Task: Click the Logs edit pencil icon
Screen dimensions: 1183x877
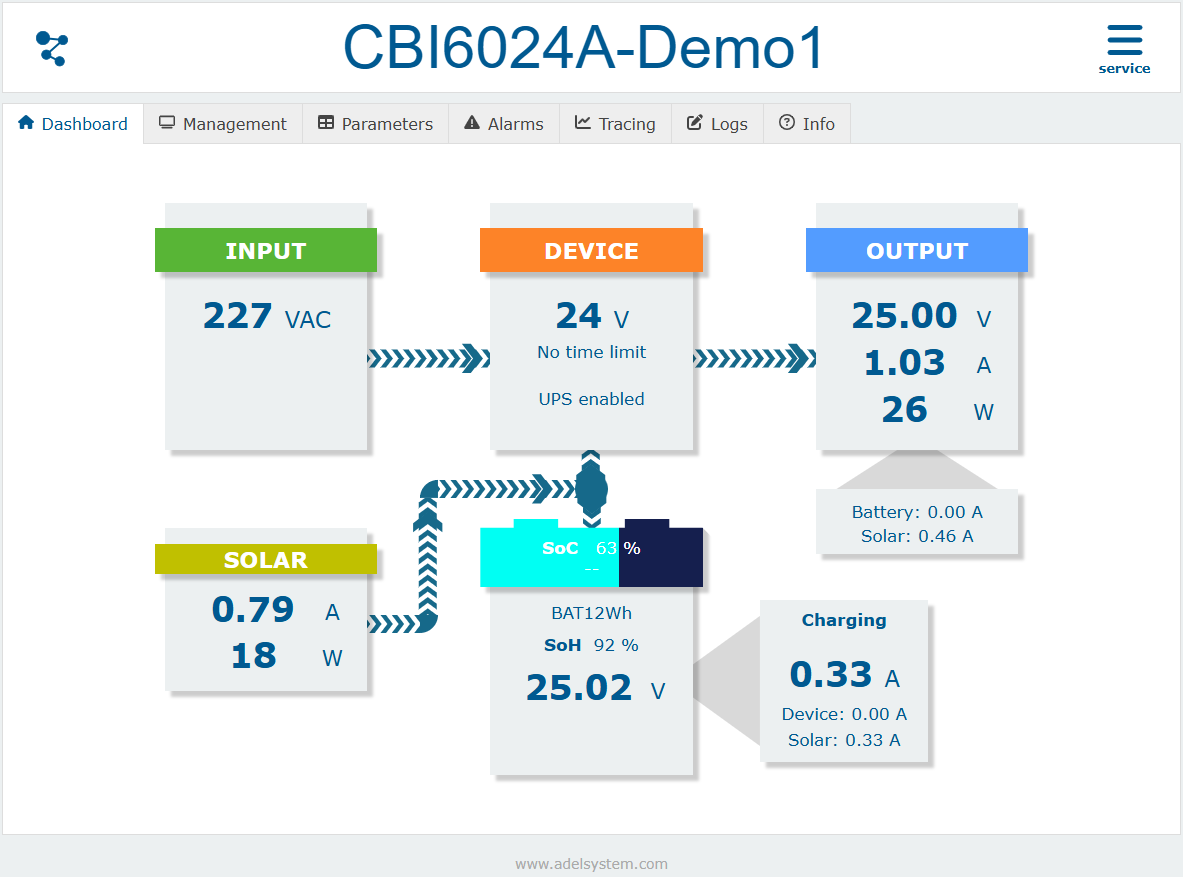Action: [x=695, y=122]
